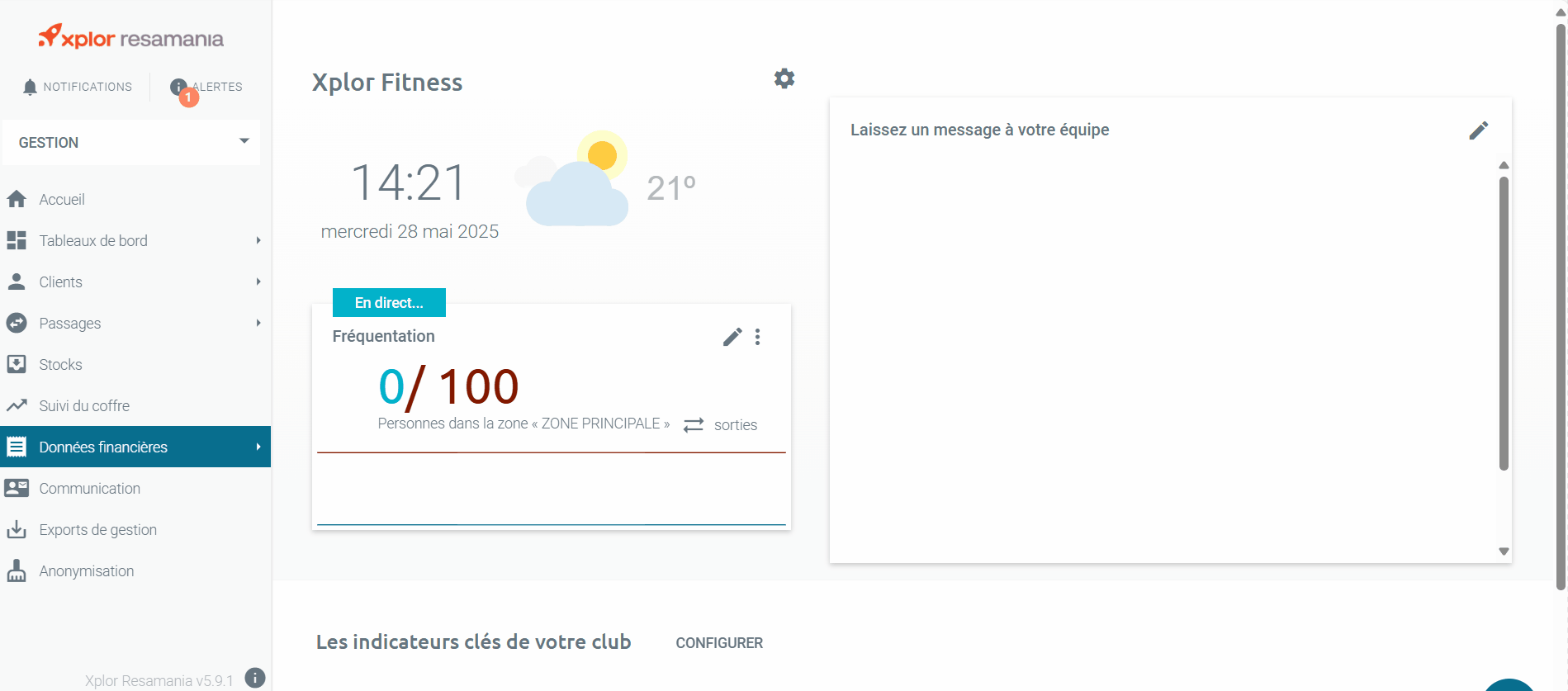Click the message panel scroll up arrow
Screen dimensions: 1568x691
point(1504,165)
